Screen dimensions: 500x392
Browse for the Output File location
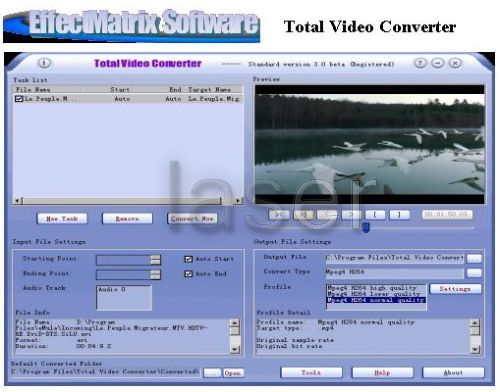pyautogui.click(x=474, y=258)
